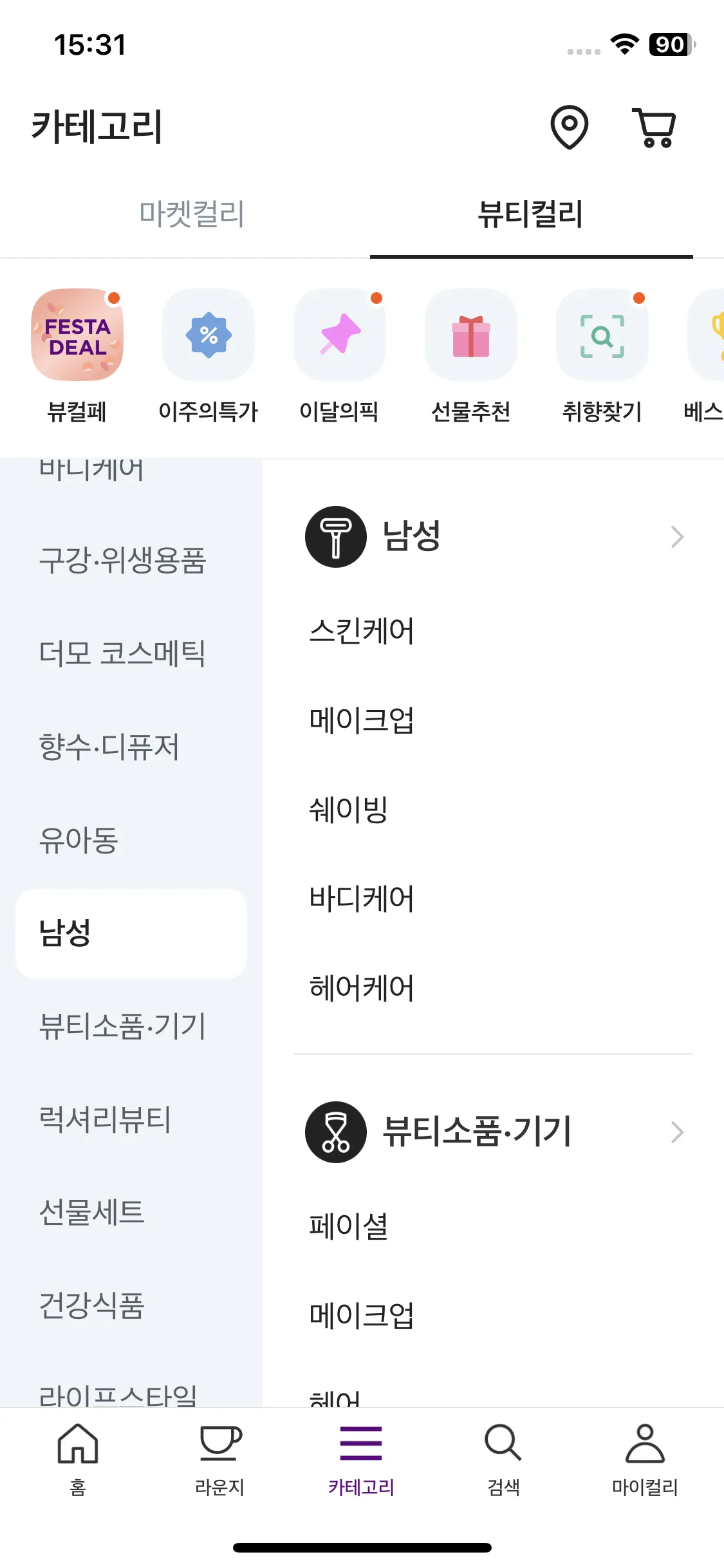Open the delivery location pin icon
The image size is (724, 1568).
tap(570, 127)
